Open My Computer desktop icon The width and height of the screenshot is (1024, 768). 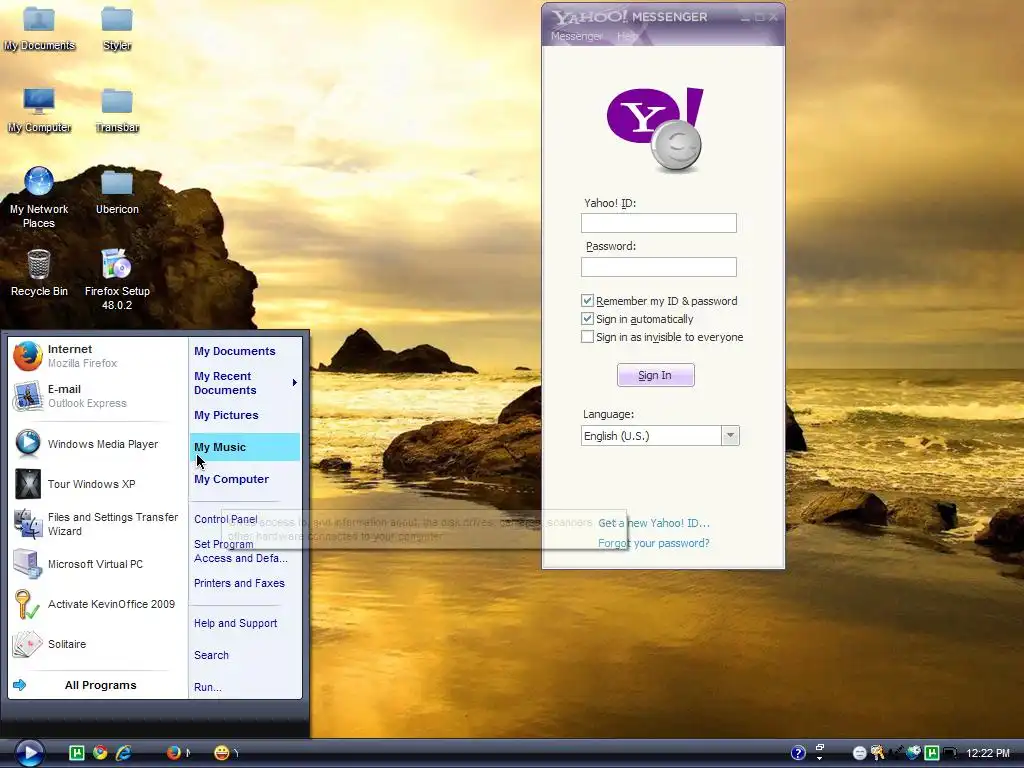(x=39, y=110)
